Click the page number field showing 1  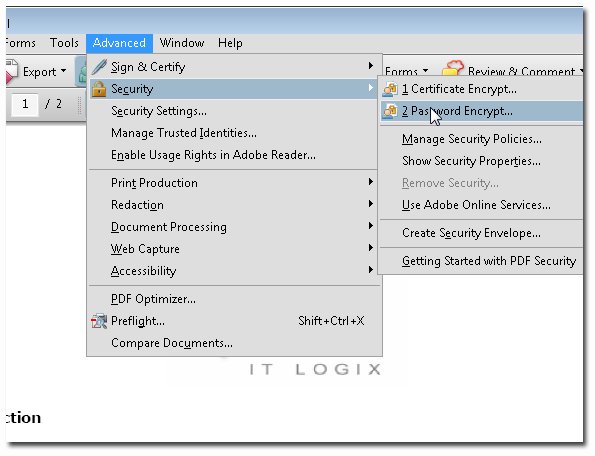[x=25, y=104]
